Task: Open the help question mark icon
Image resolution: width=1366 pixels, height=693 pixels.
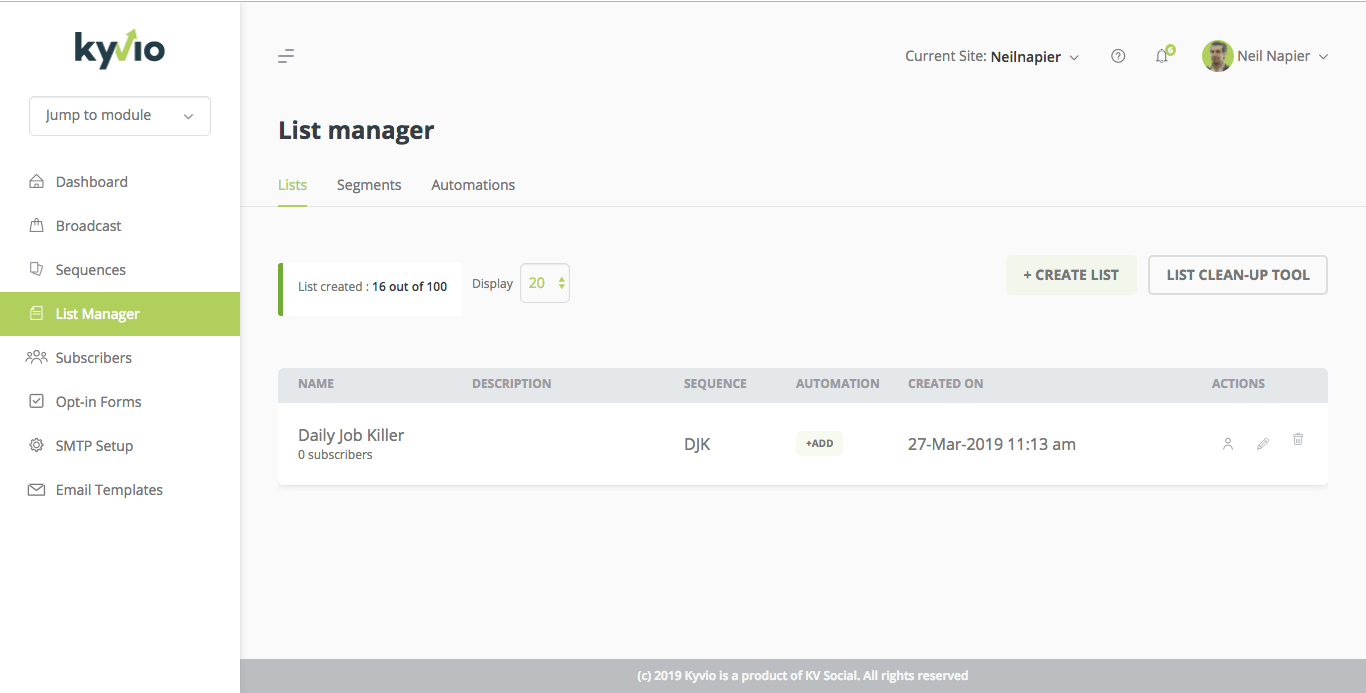Action: (x=1118, y=56)
